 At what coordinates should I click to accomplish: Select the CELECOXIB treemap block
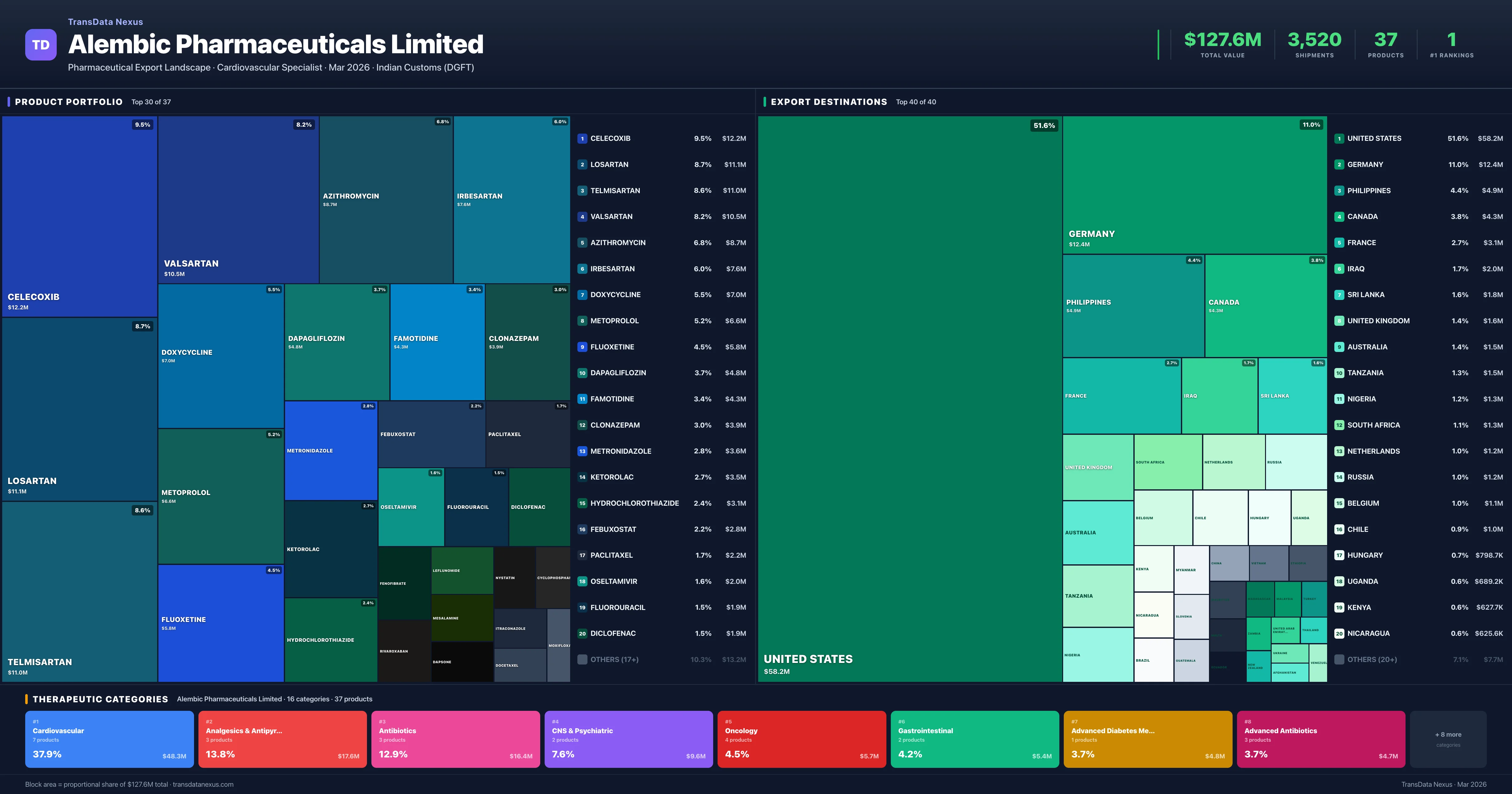click(79, 217)
